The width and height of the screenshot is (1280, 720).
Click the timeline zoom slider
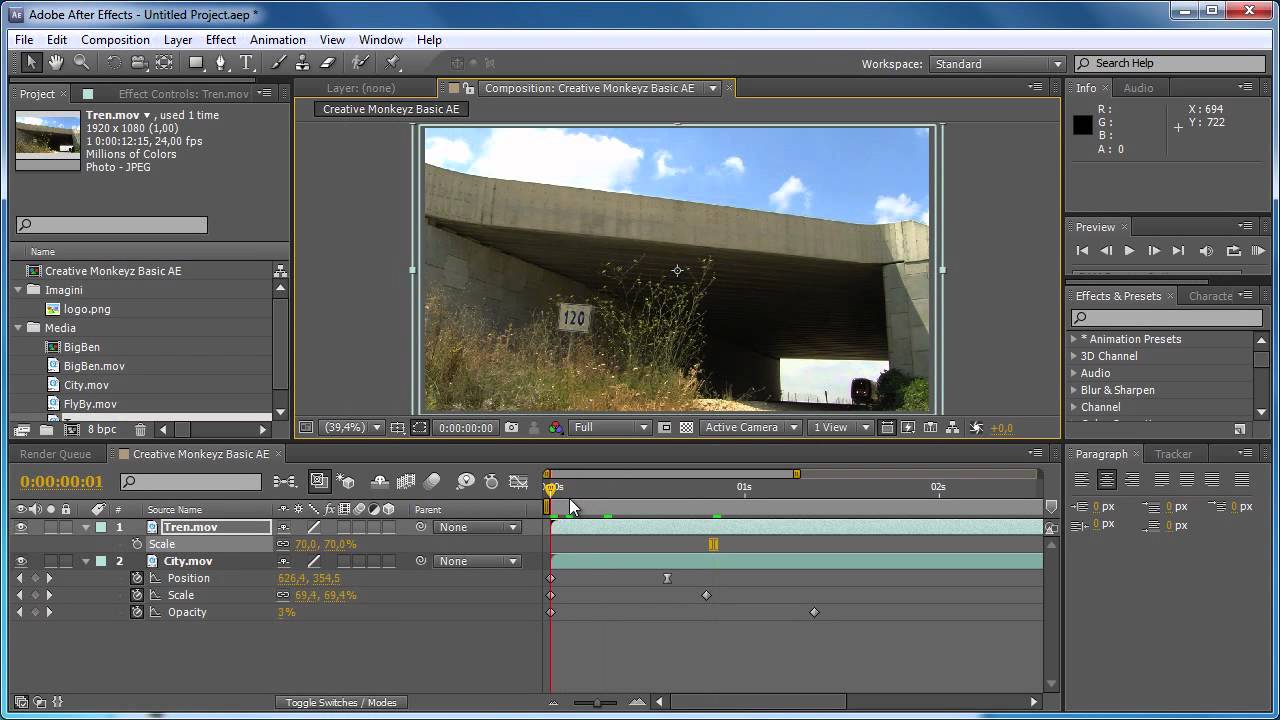coord(597,703)
